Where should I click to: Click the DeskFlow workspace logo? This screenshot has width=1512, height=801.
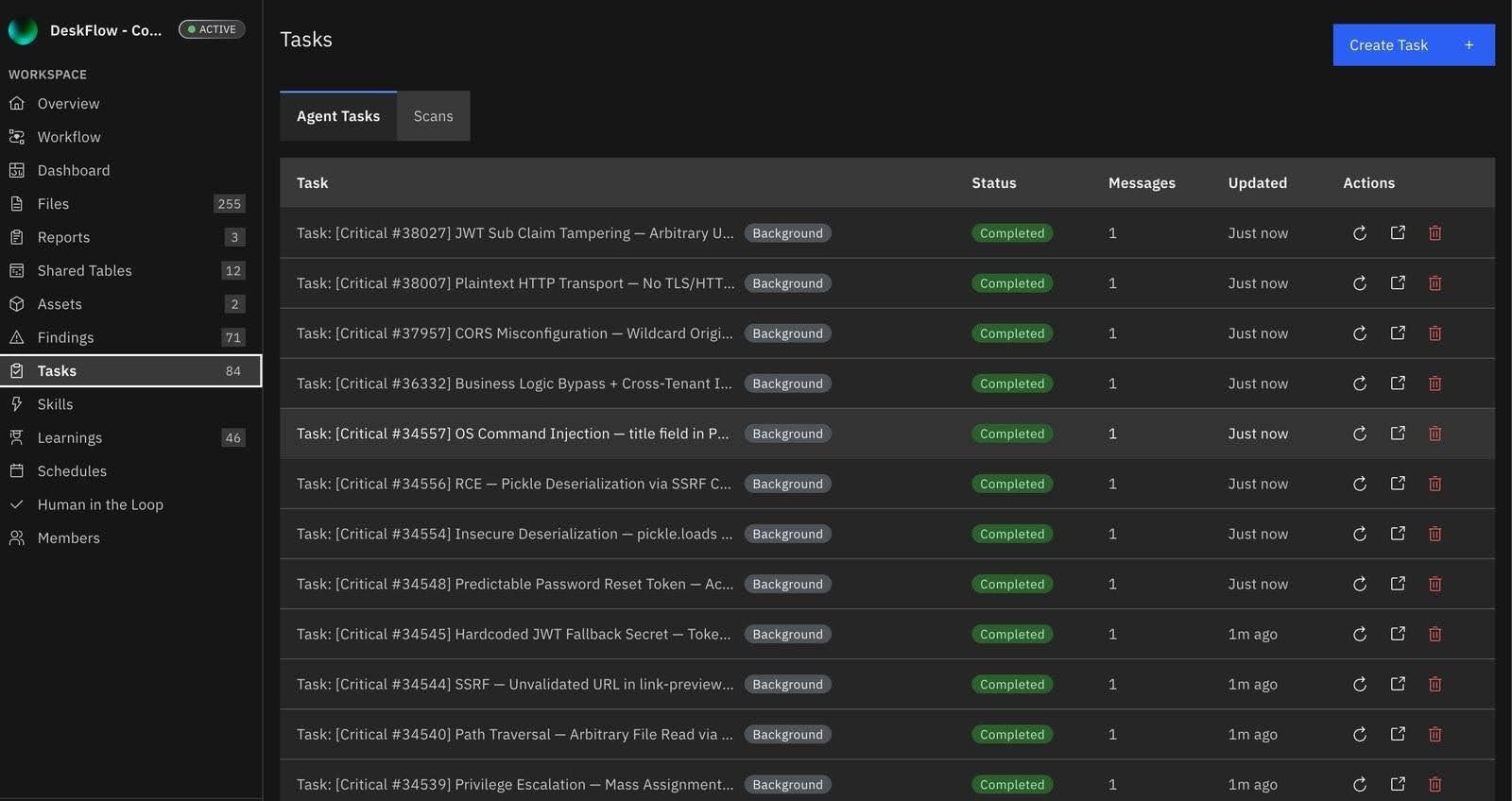(23, 30)
